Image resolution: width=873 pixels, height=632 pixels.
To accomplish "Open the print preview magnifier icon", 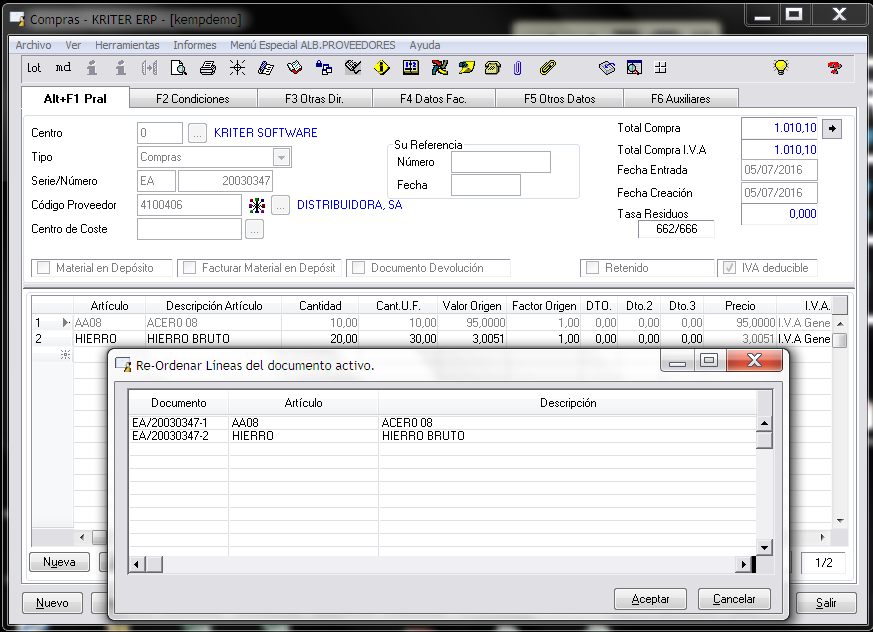I will (x=179, y=68).
